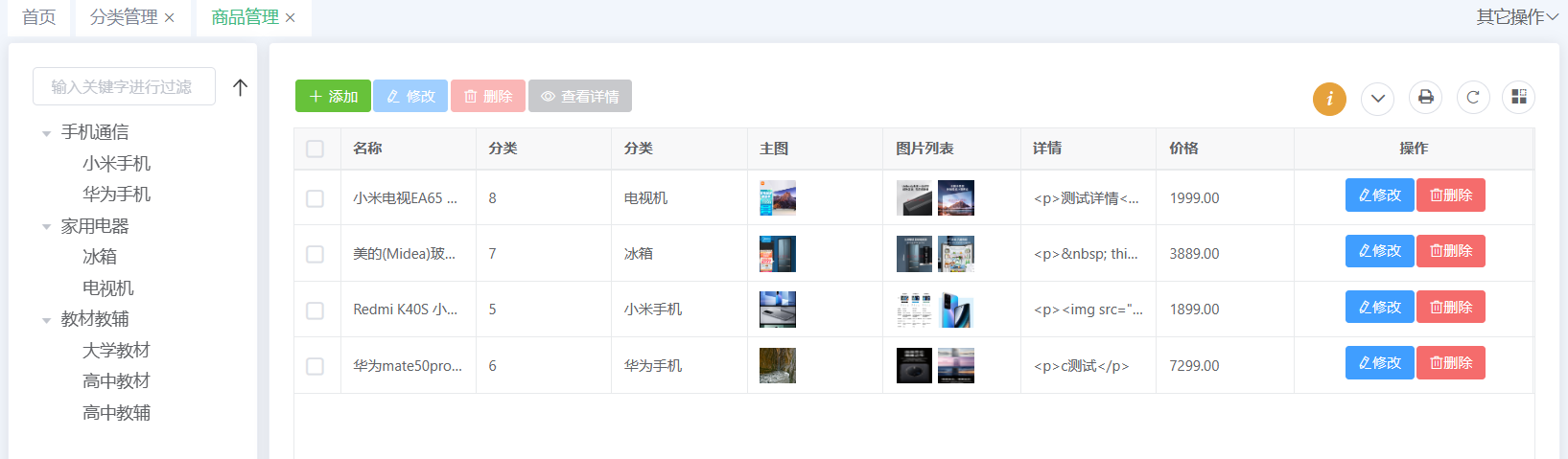Close the 商品管理 tab

click(x=291, y=18)
